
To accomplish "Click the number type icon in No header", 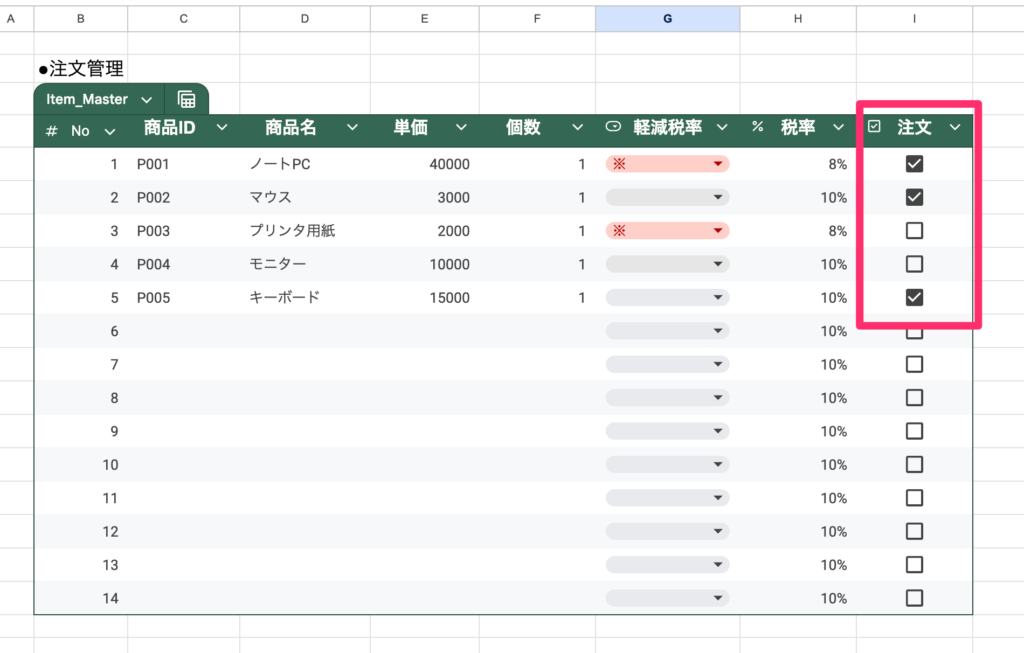I will pos(52,131).
